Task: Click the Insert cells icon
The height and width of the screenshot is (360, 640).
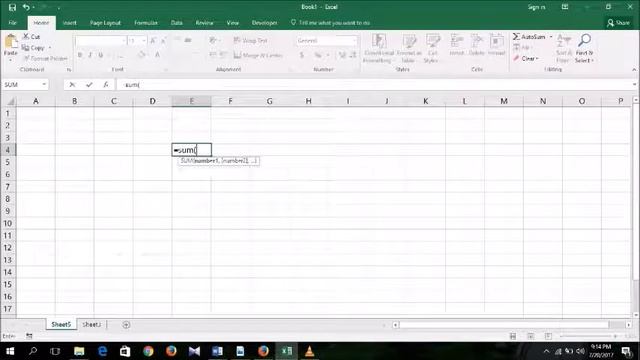Action: [457, 45]
